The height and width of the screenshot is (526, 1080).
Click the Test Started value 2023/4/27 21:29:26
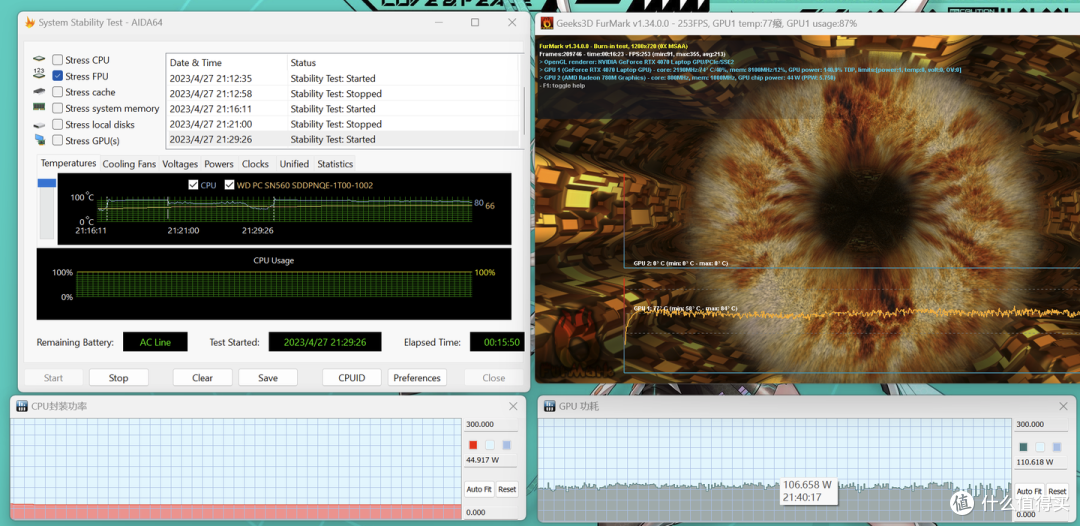tap(324, 341)
